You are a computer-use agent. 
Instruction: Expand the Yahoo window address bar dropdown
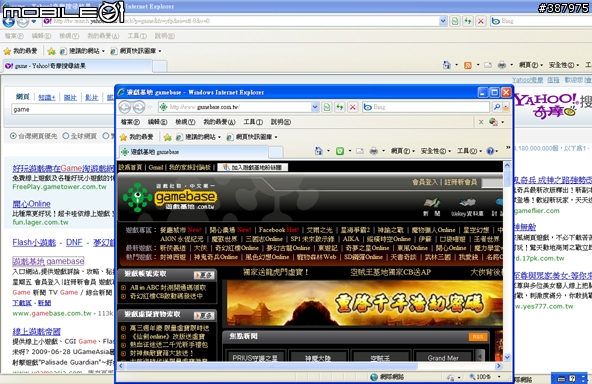point(443,21)
